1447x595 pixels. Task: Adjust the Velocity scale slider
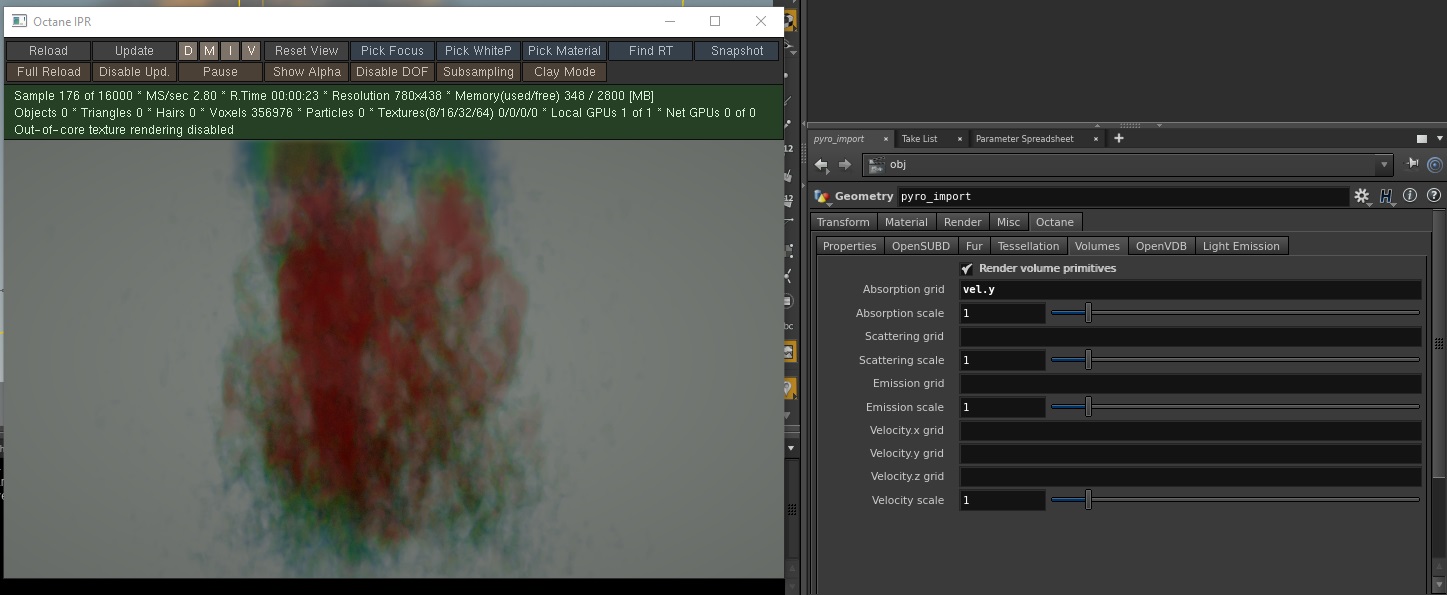[x=1235, y=500]
